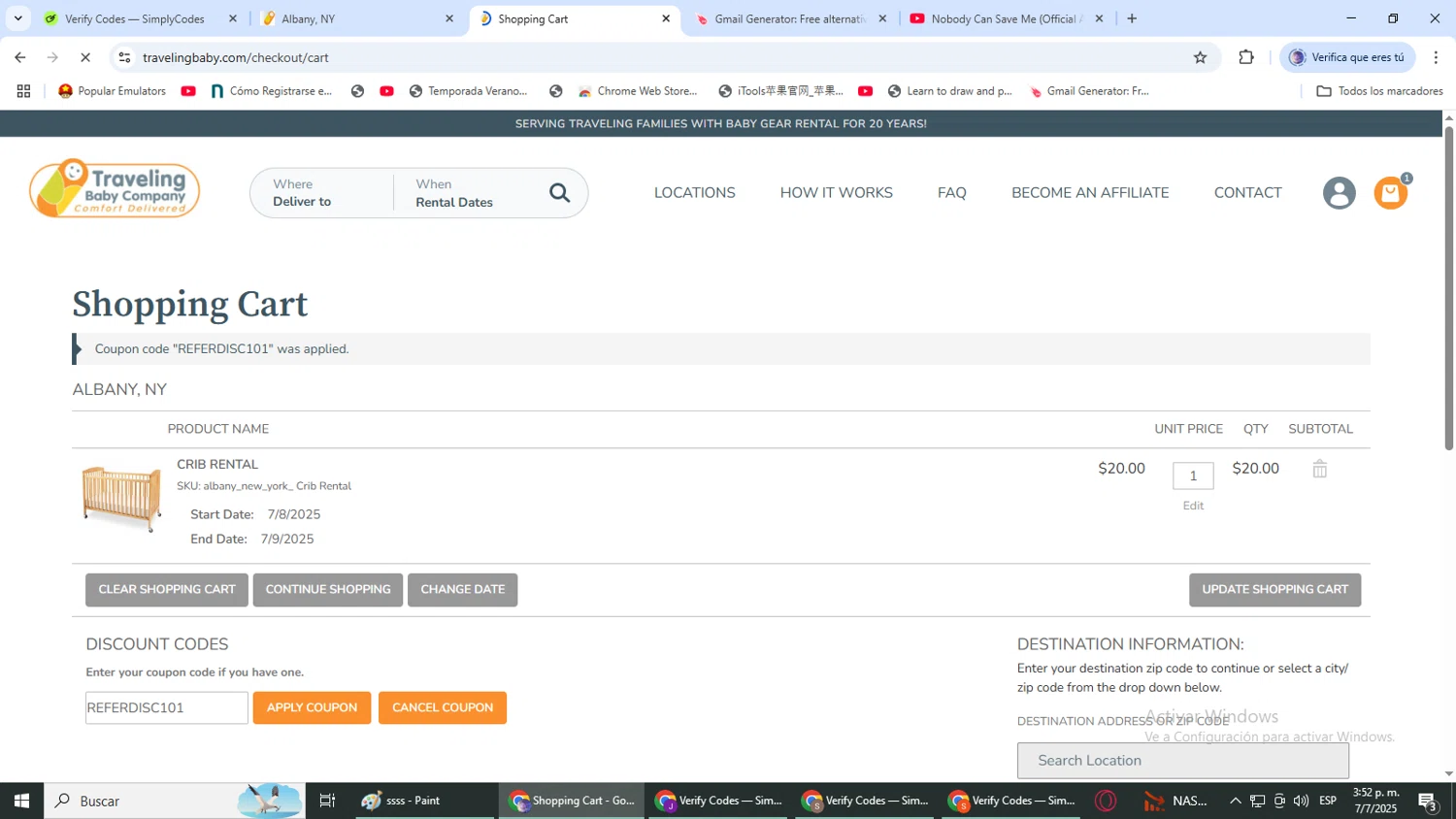Open BECOME AN AFFILIATE page

(1090, 193)
